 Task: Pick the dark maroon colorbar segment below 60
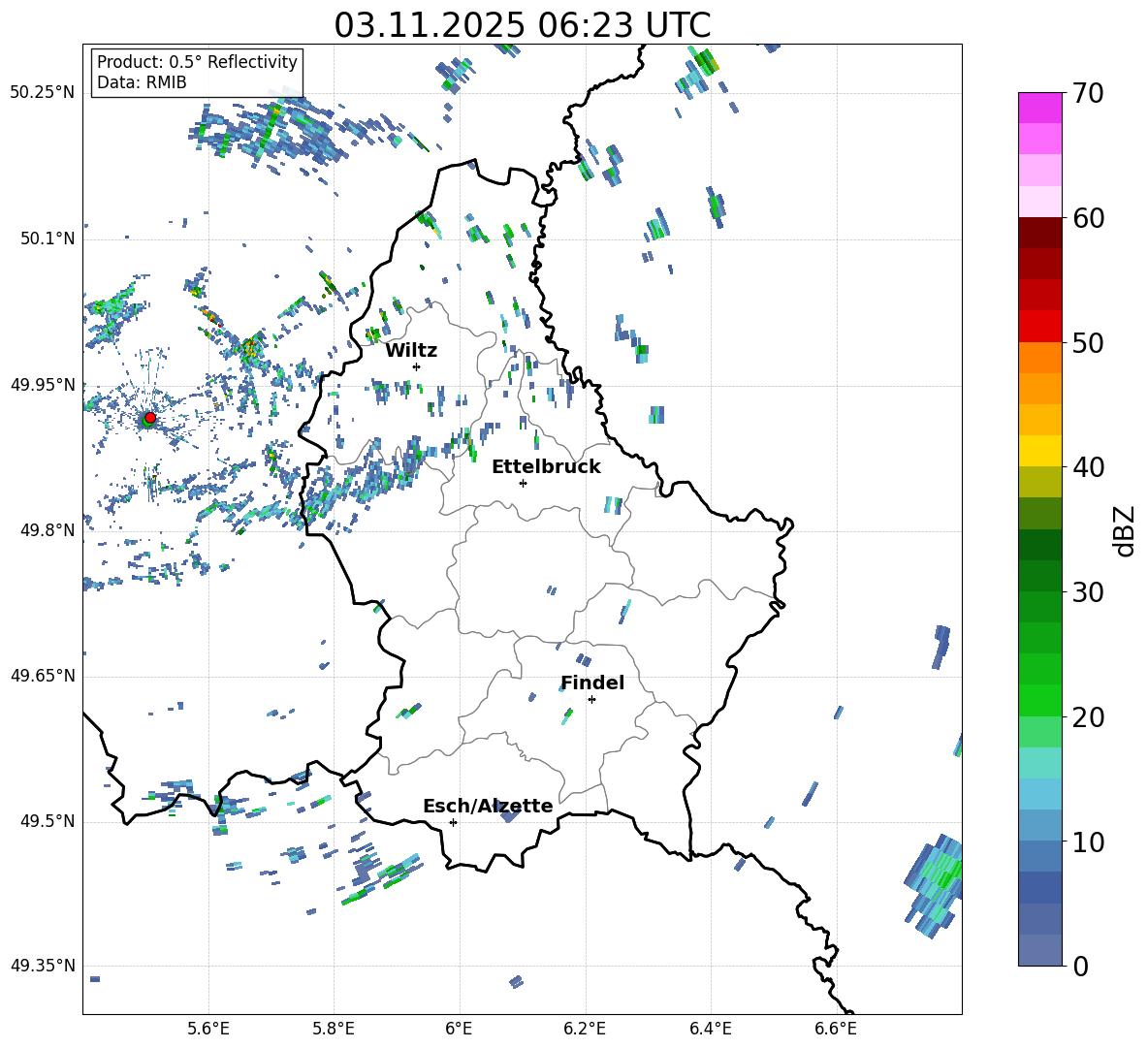click(x=1039, y=233)
